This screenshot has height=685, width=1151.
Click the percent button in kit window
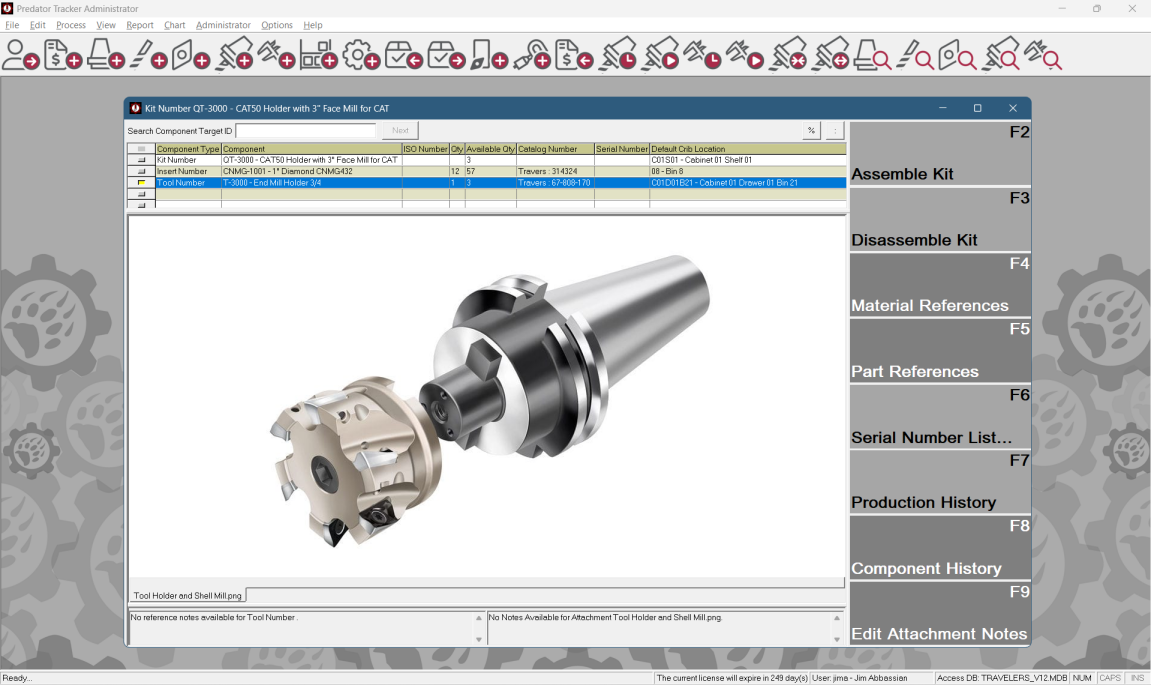click(811, 131)
